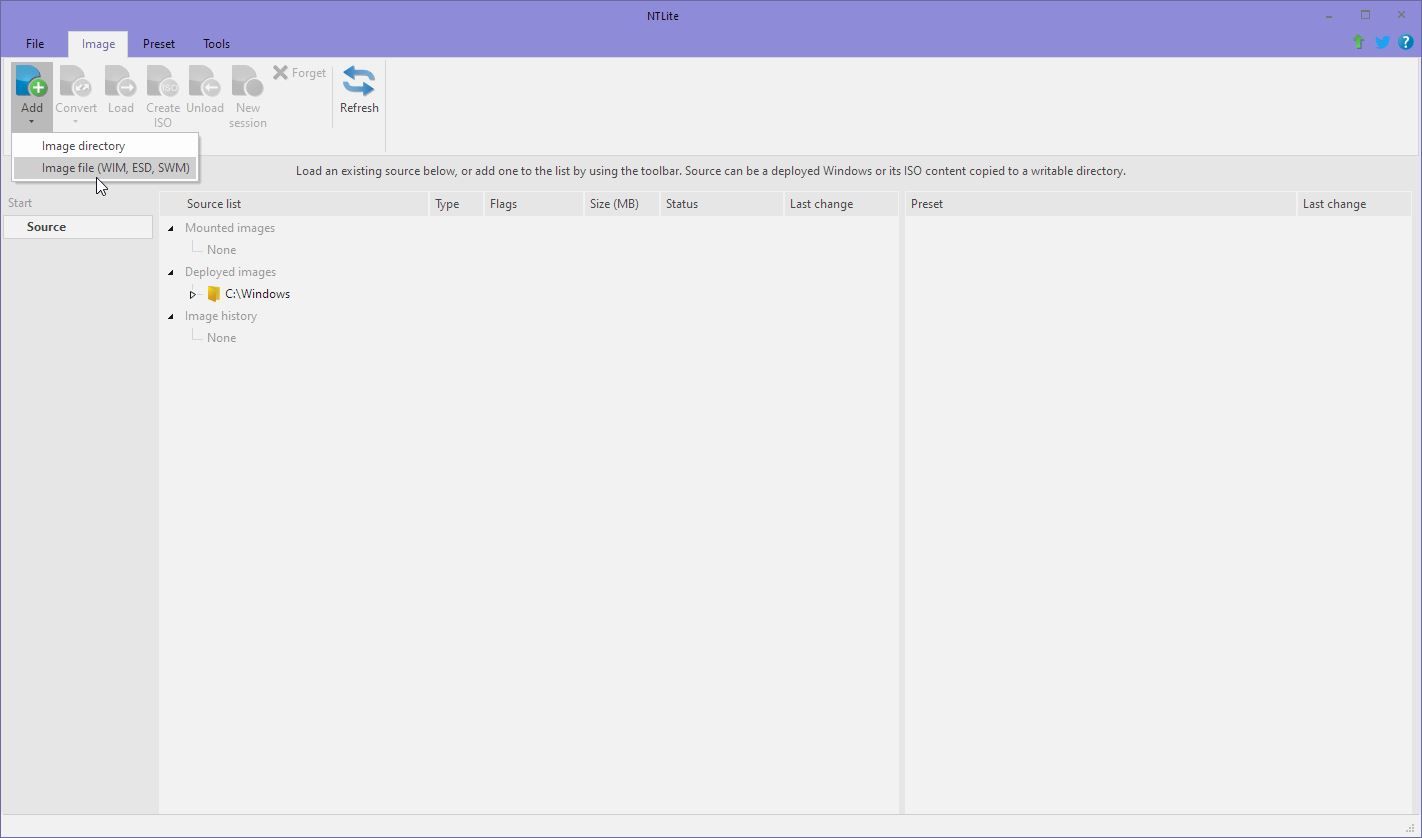Click the Image history label

click(221, 316)
